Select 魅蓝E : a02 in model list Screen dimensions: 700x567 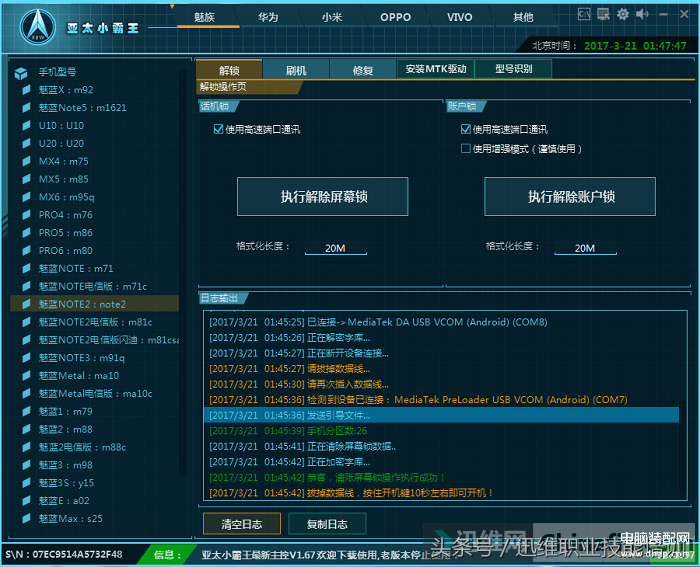[x=95, y=500]
